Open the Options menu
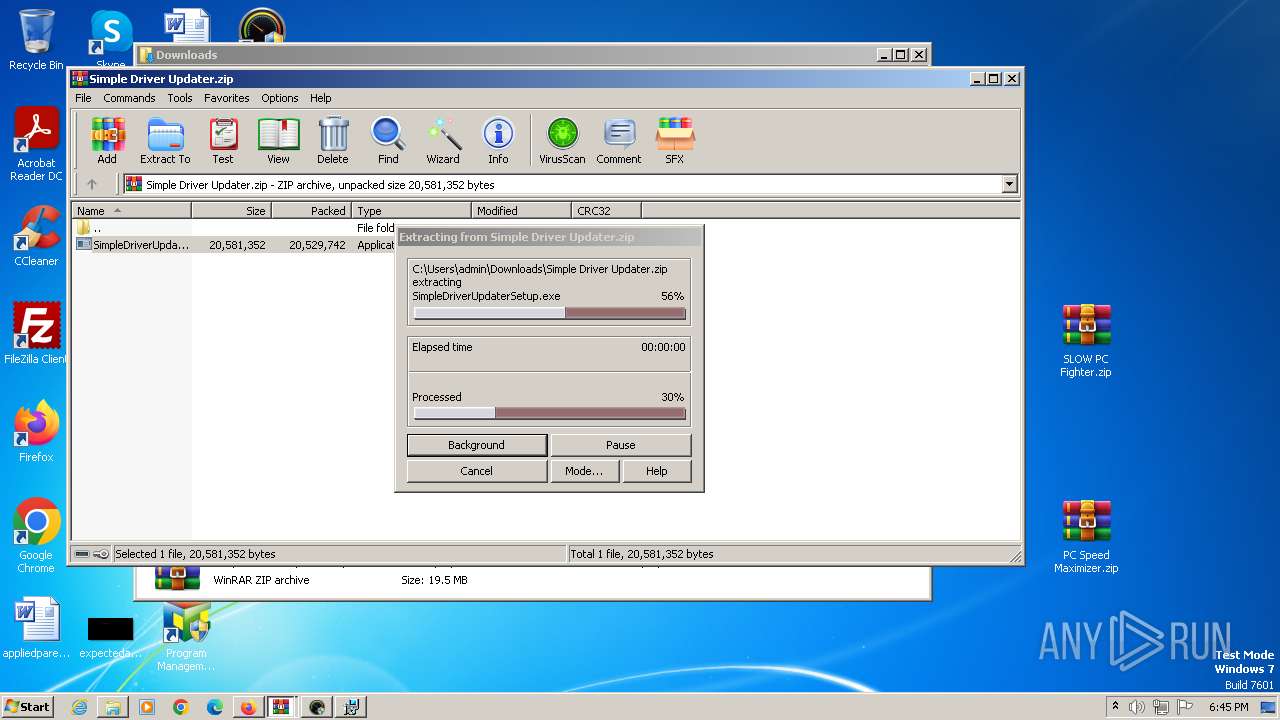This screenshot has width=1280, height=720. (x=280, y=98)
